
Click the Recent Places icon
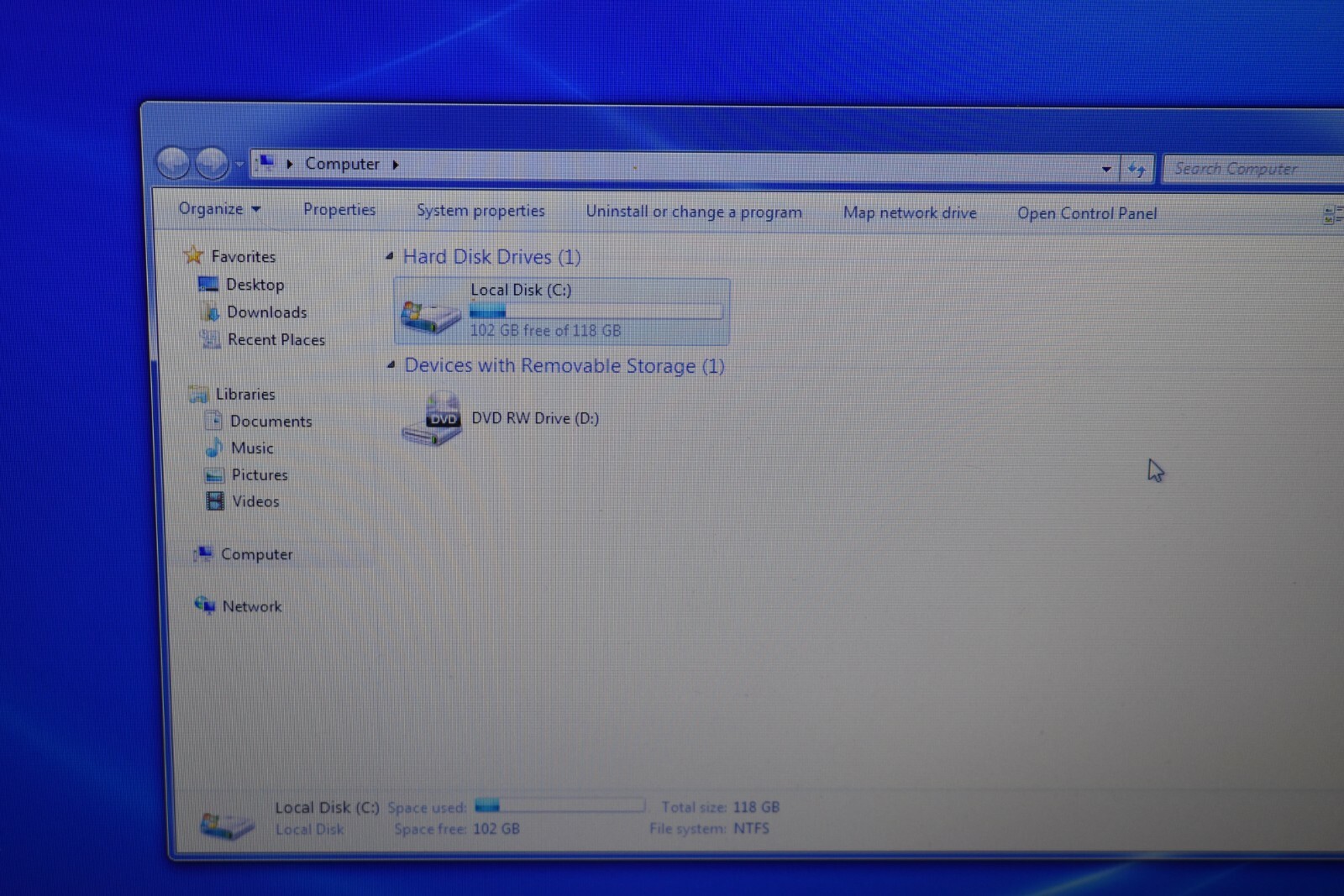[210, 338]
